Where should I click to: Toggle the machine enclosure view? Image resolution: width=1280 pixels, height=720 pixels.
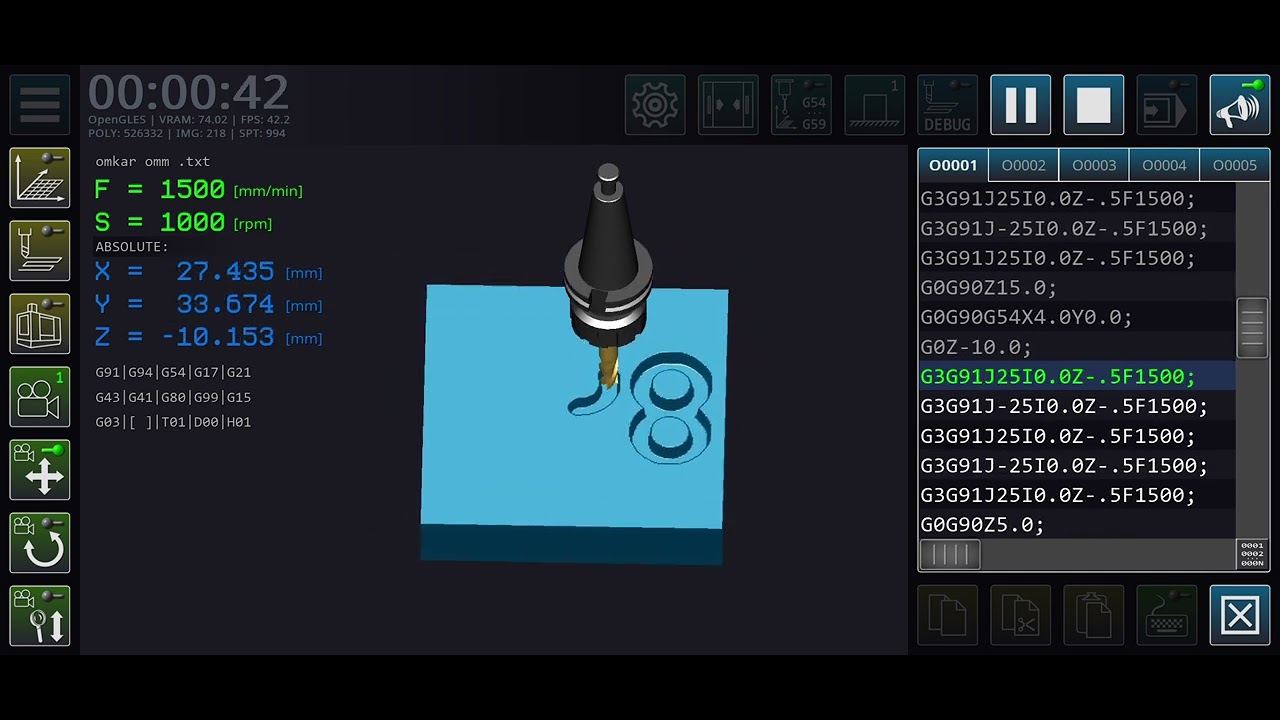tap(40, 324)
